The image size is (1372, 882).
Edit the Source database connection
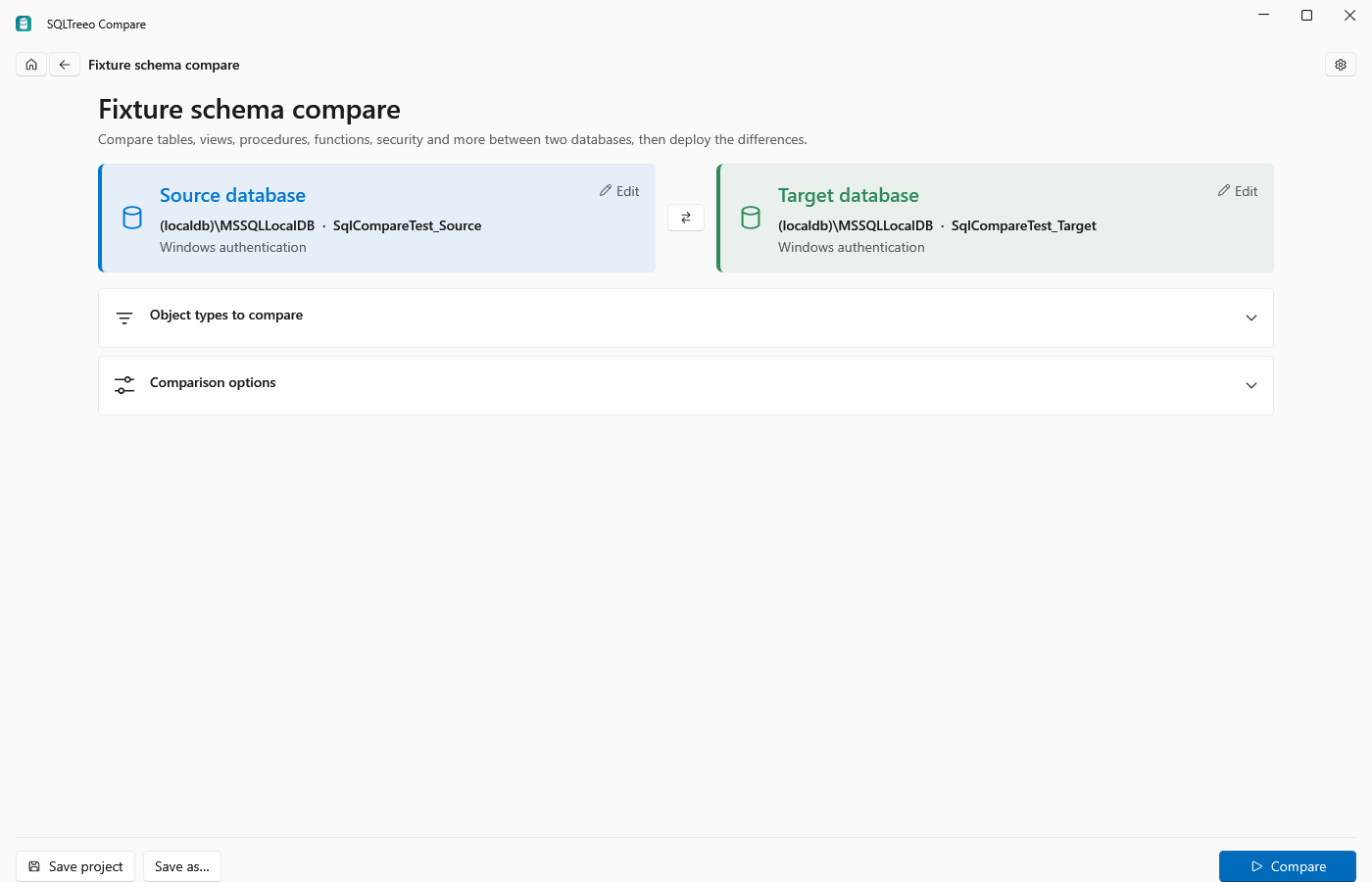pyautogui.click(x=619, y=191)
